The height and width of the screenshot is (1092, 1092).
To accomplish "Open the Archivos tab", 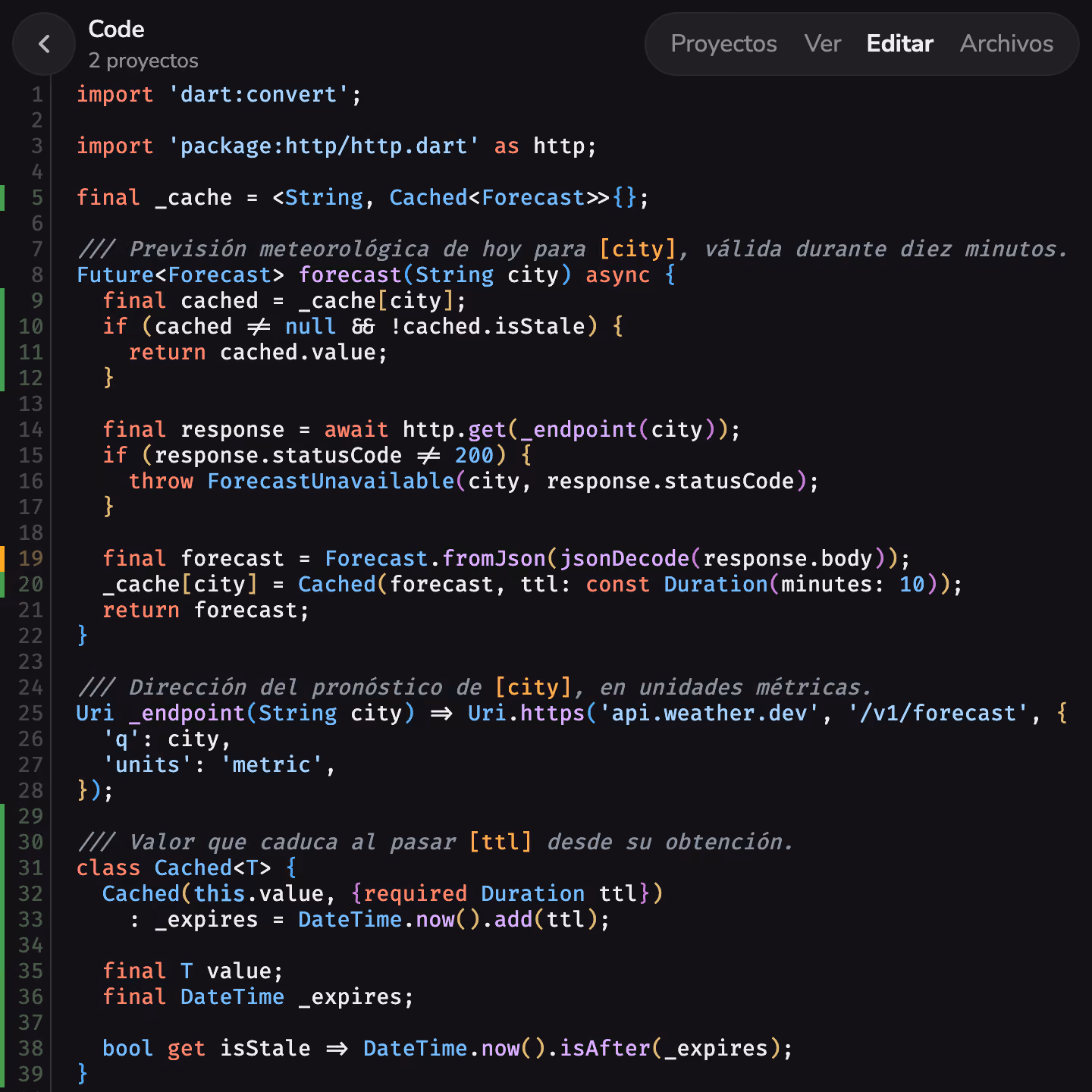I will click(1006, 44).
